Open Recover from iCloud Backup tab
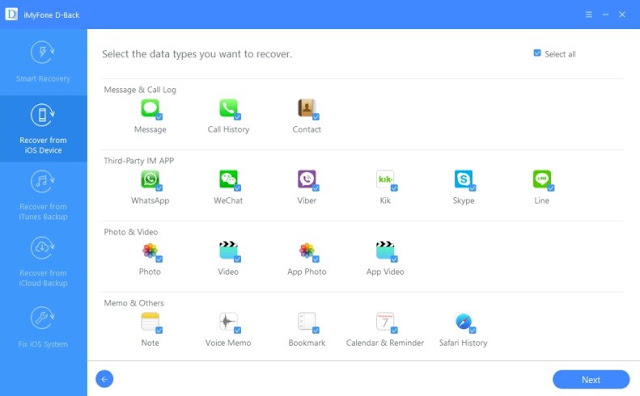Viewport: 640px width, 396px height. (x=43, y=262)
